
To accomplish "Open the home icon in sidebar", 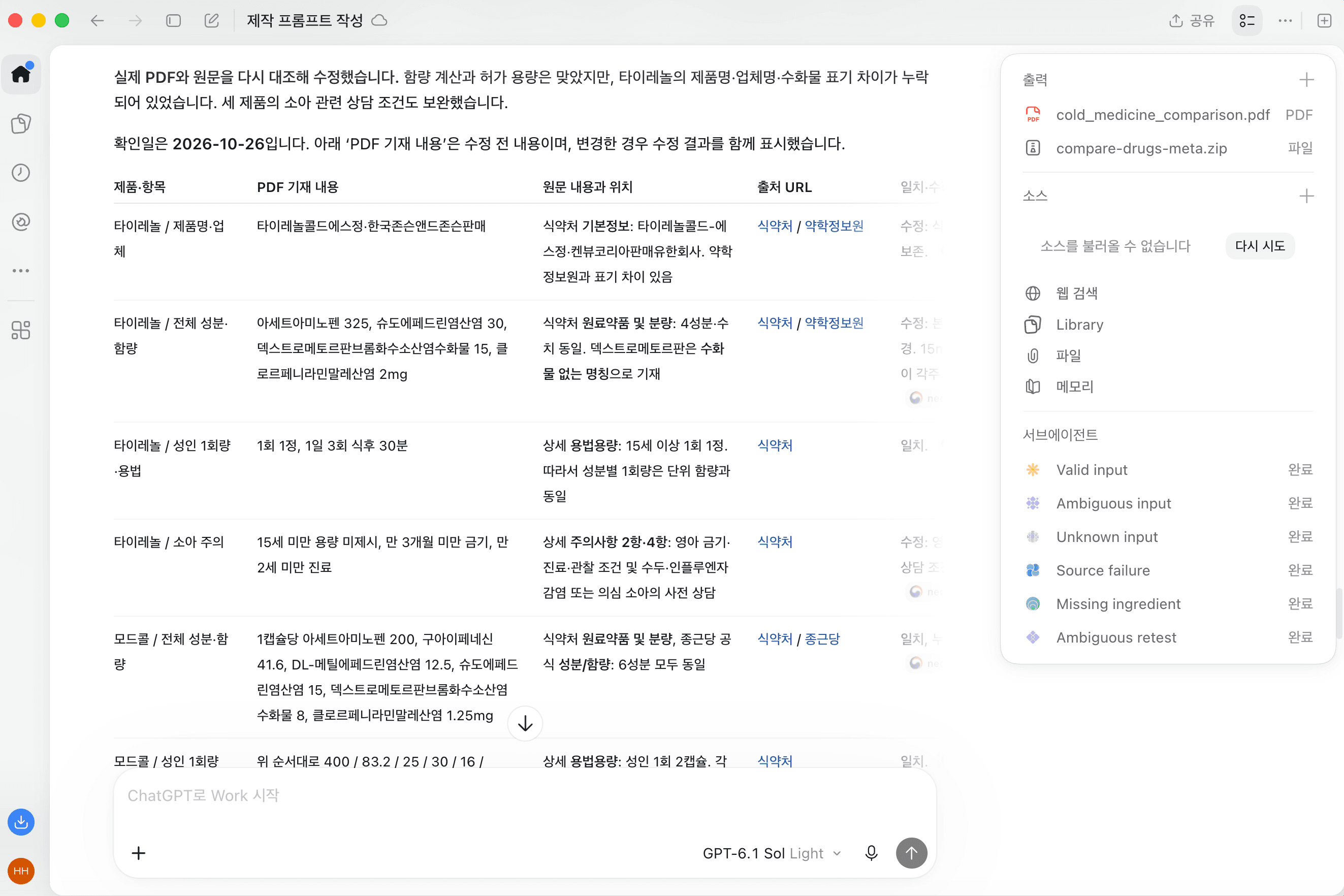I will pos(21,74).
